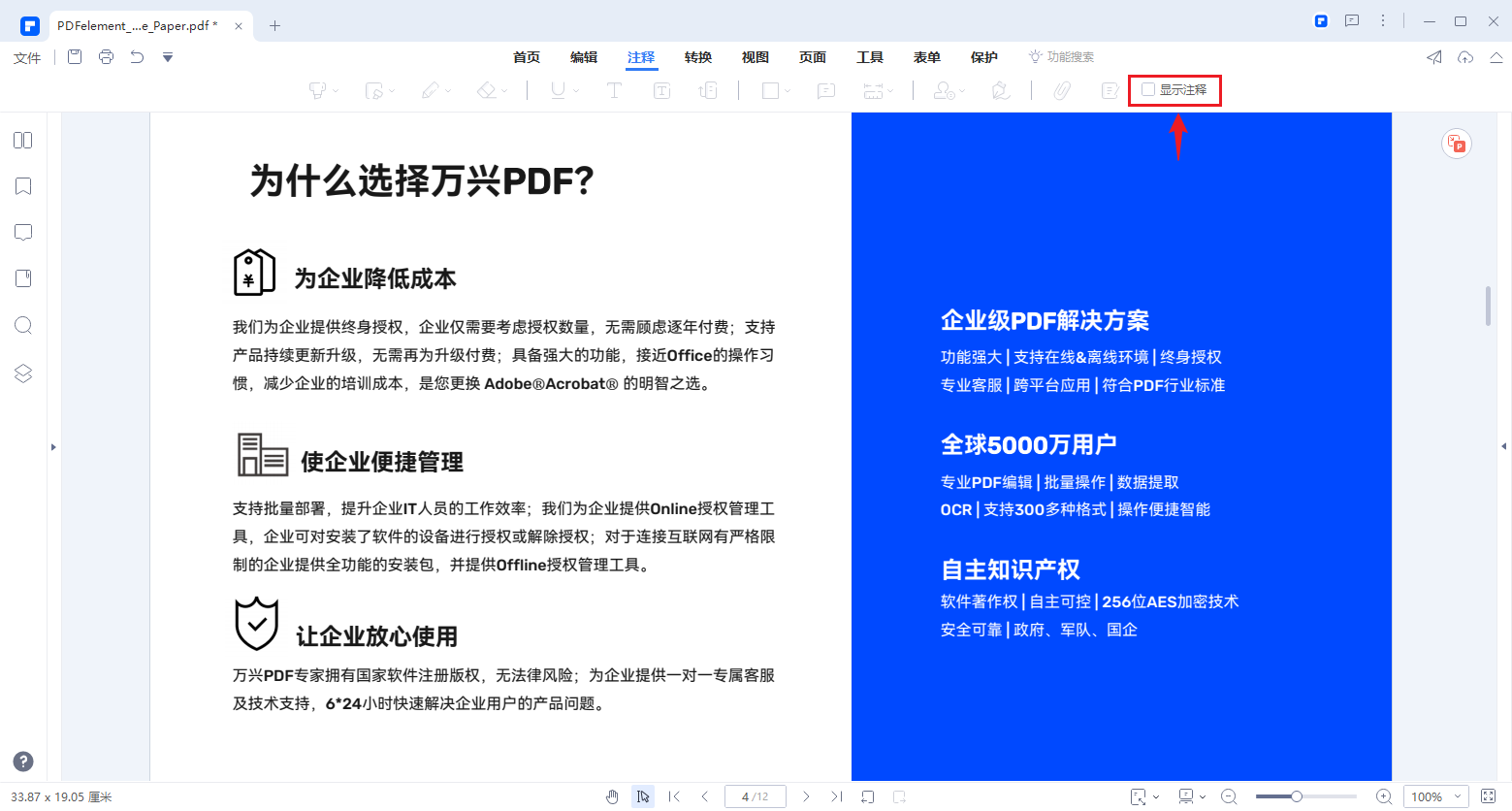Insert a sticky note comment

pos(825,90)
